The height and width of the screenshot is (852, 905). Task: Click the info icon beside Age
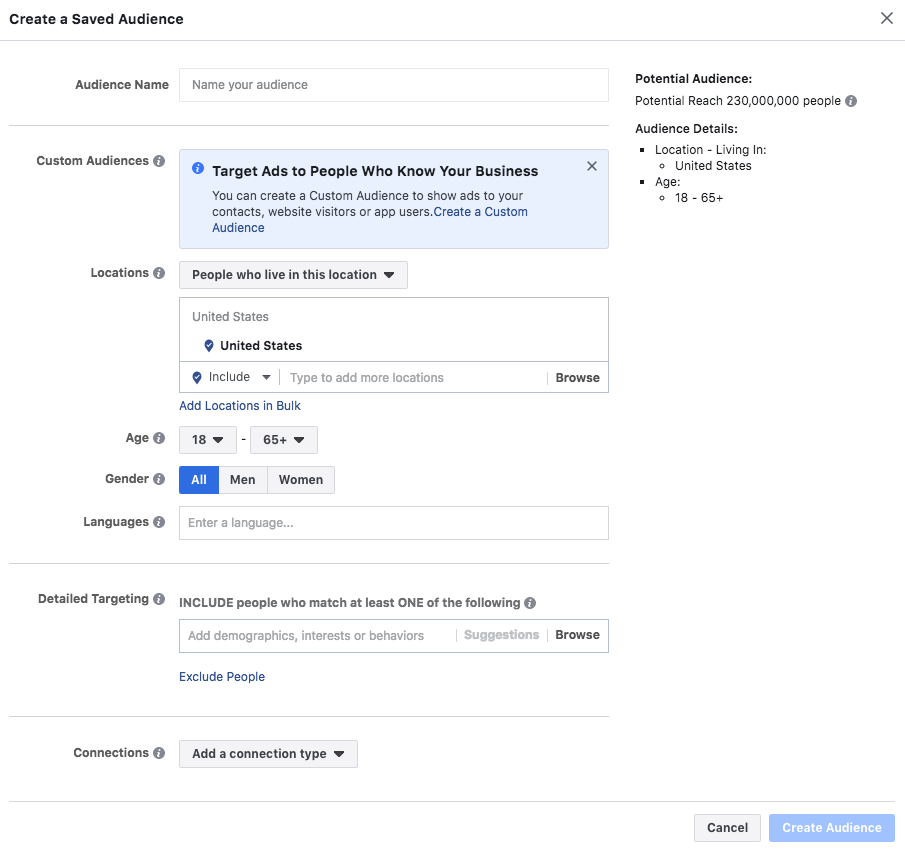pyautogui.click(x=158, y=437)
